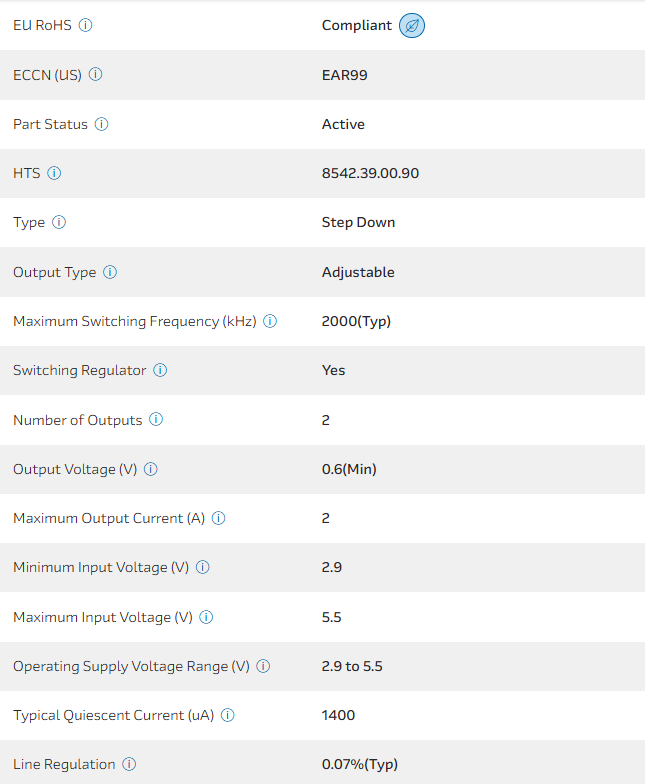Click Number of Outputs info icon
The image size is (645, 784).
coord(156,420)
